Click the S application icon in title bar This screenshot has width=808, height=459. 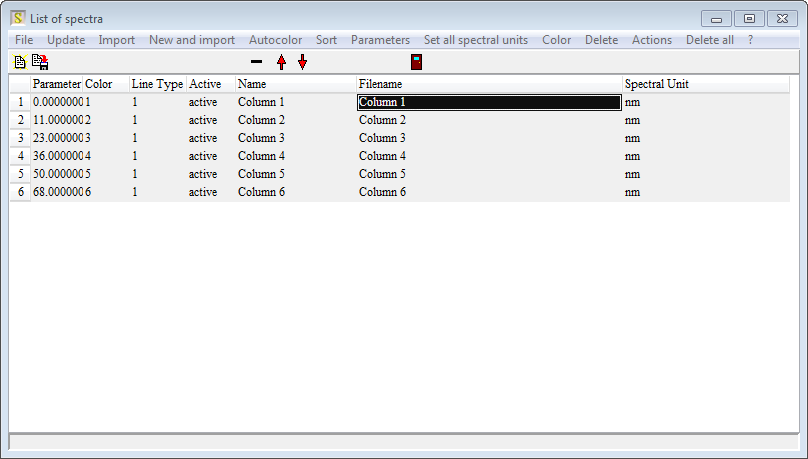tap(17, 19)
